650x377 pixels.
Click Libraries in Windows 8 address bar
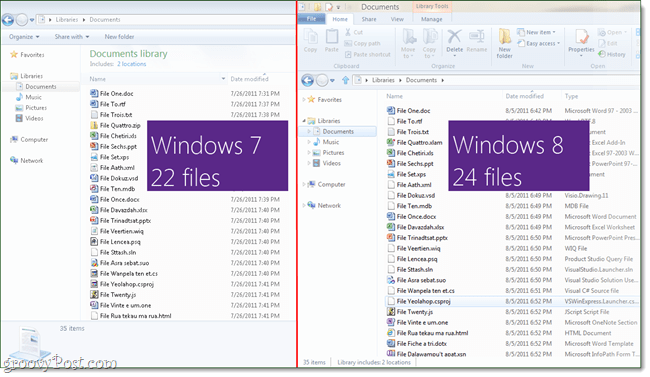(383, 80)
